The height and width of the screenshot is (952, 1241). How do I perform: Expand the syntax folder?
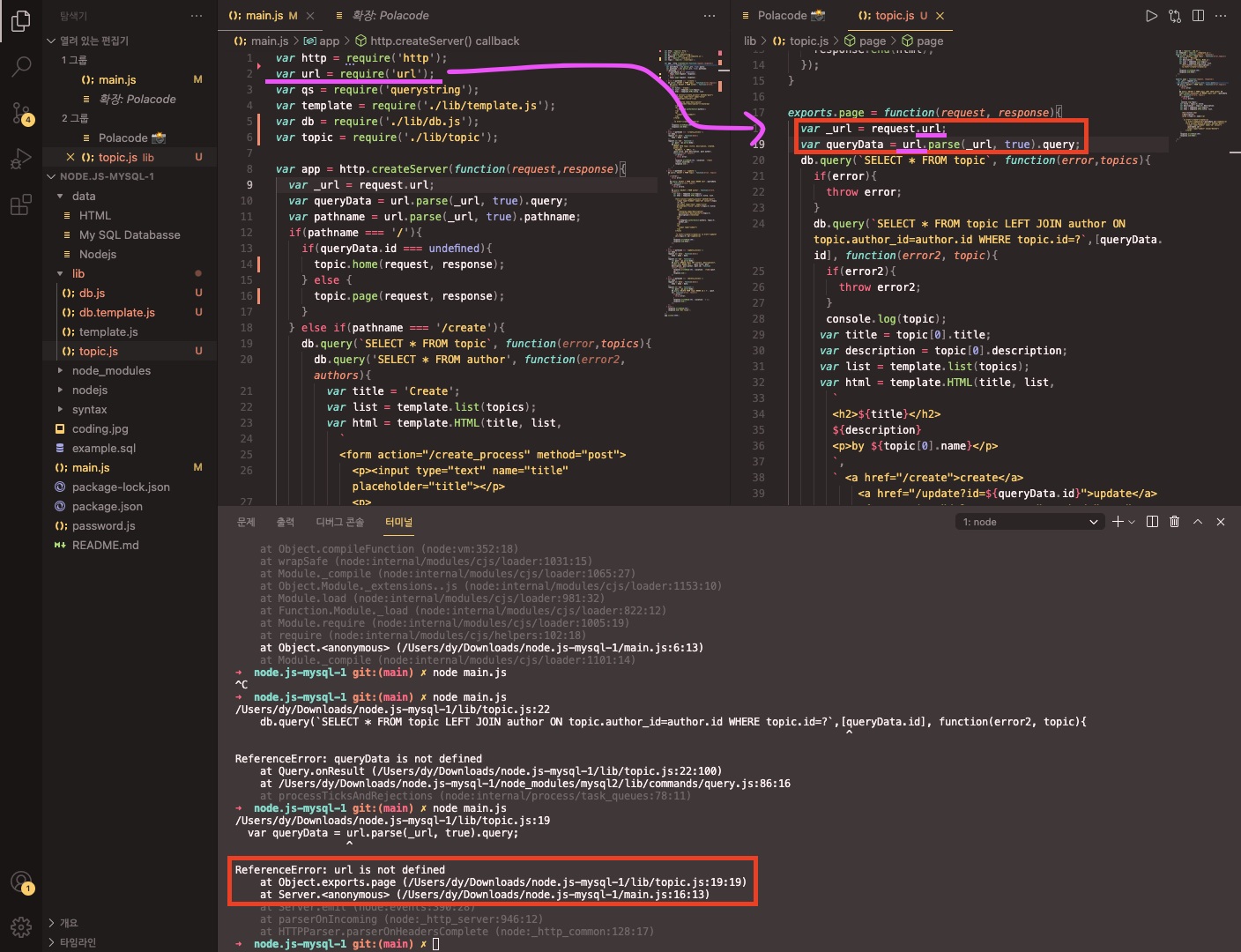click(60, 409)
